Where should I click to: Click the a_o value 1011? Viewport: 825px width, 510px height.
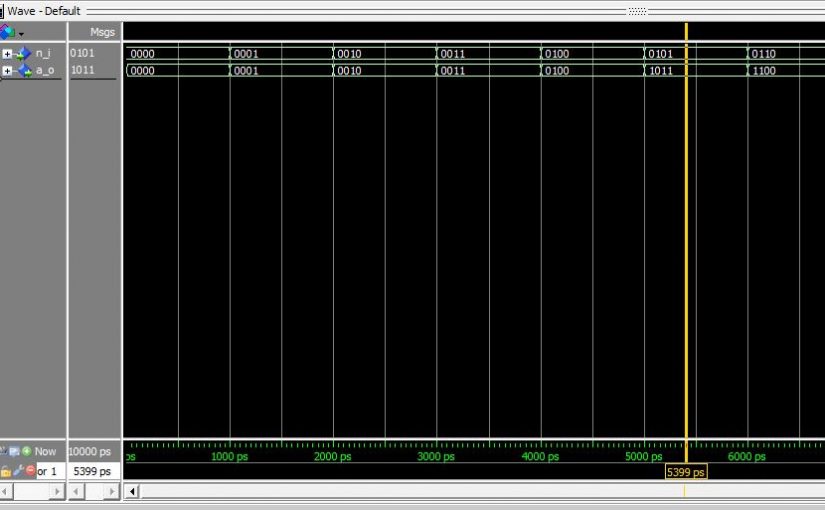[x=83, y=70]
